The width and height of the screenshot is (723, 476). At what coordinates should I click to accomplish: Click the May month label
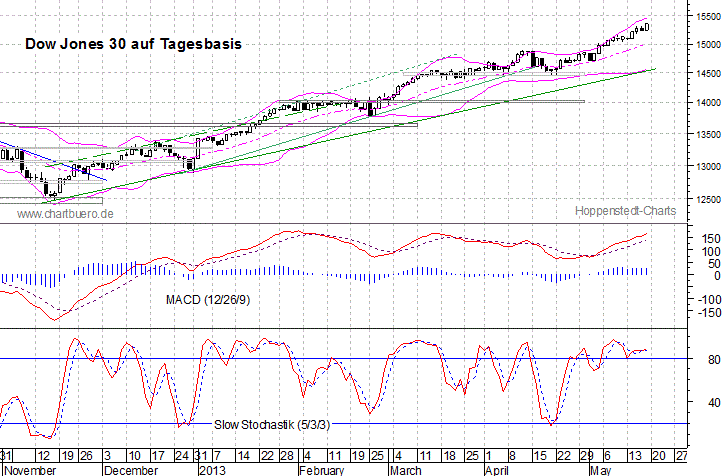pos(600,470)
